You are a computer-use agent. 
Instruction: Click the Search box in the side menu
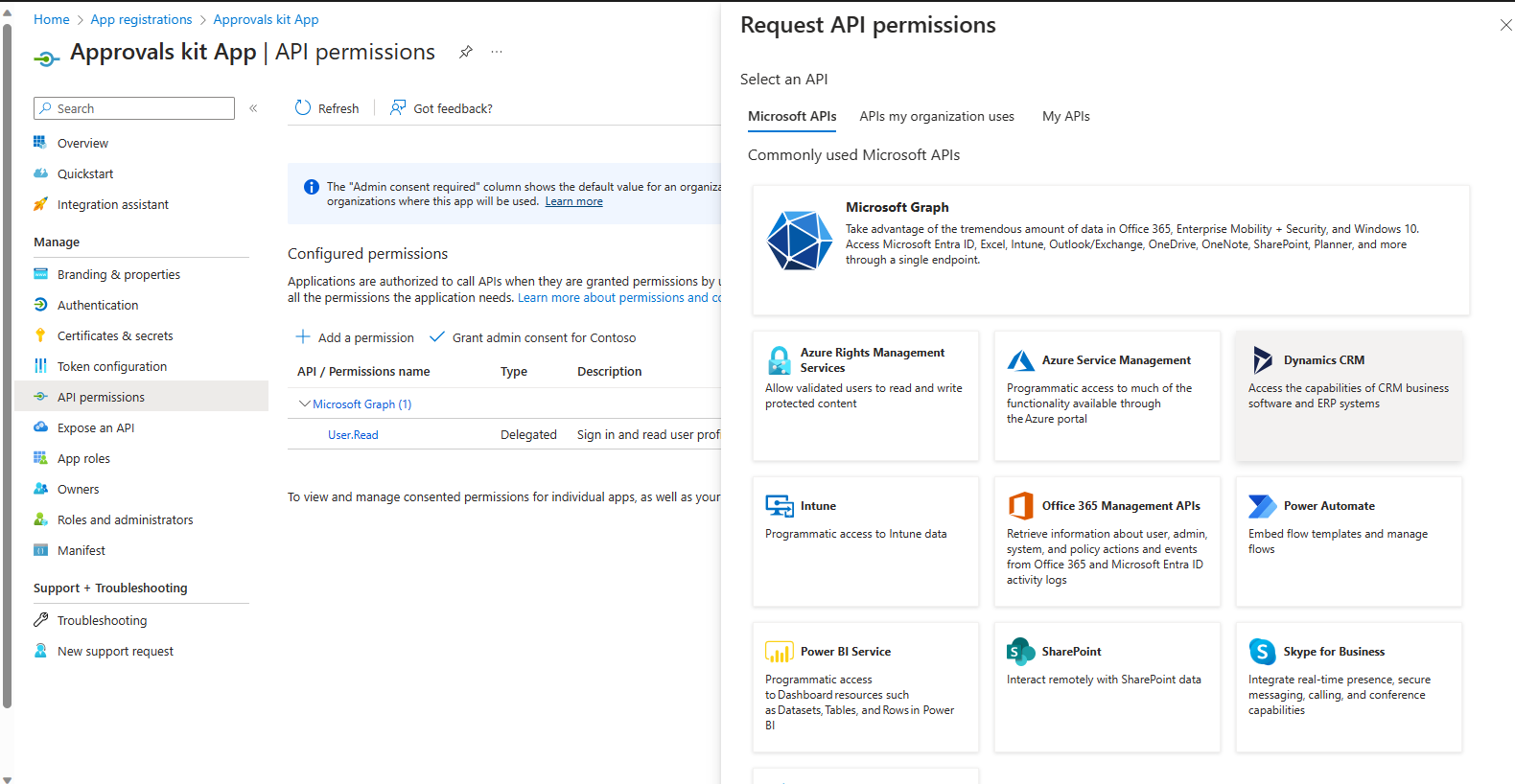coord(134,108)
